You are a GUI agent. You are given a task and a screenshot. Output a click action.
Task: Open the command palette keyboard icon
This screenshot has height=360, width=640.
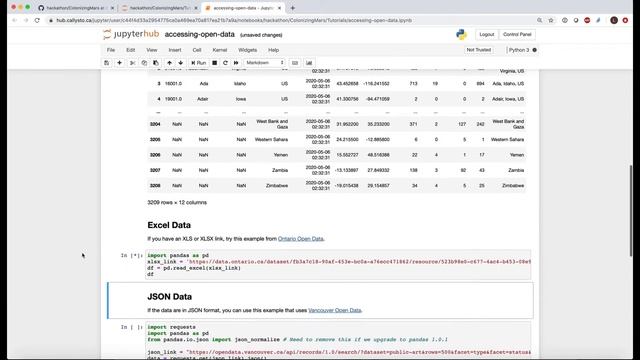pyautogui.click(x=295, y=63)
